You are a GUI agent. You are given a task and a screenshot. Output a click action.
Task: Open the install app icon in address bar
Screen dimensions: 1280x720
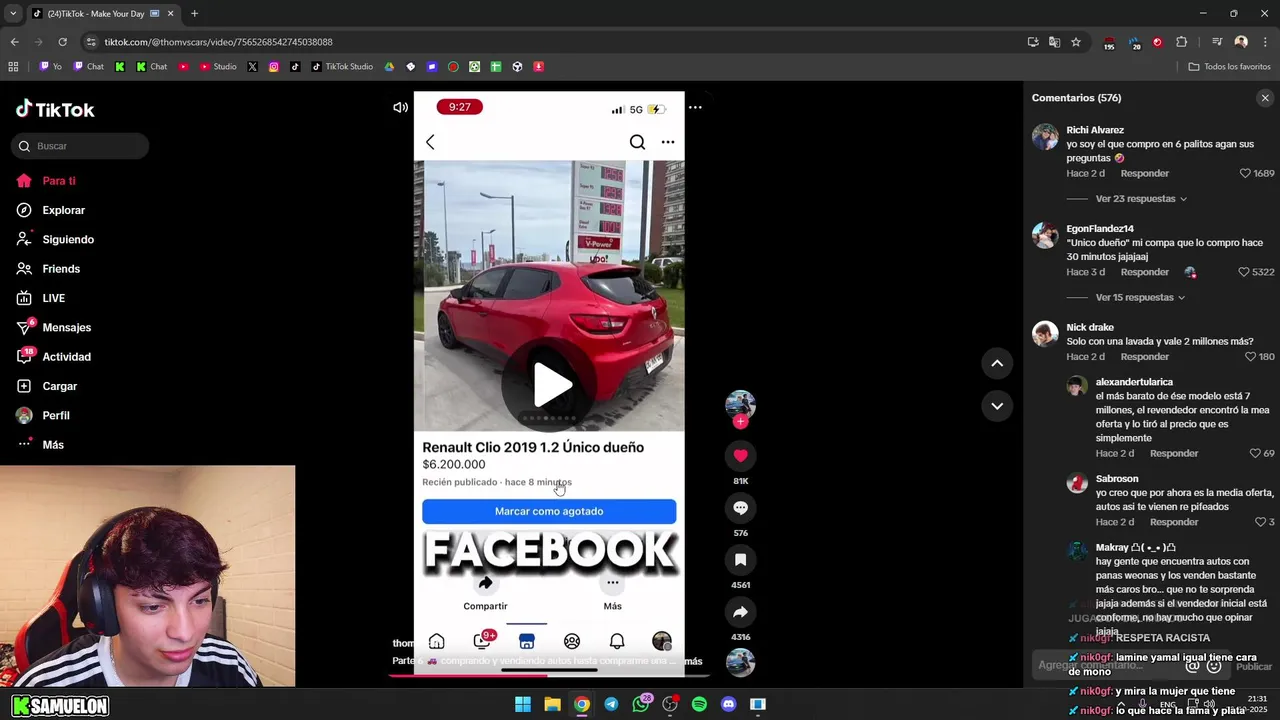coord(1033,42)
